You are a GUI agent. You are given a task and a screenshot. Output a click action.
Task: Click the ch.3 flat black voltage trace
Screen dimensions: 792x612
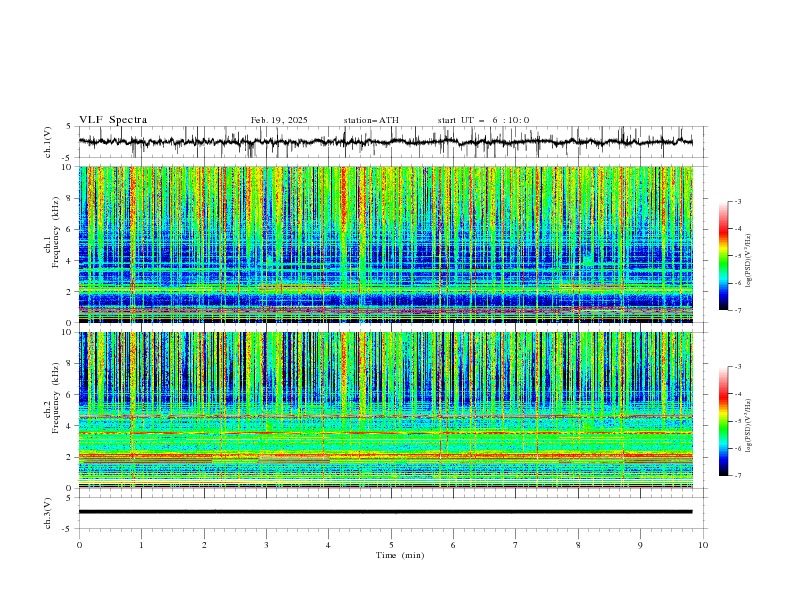(x=386, y=512)
